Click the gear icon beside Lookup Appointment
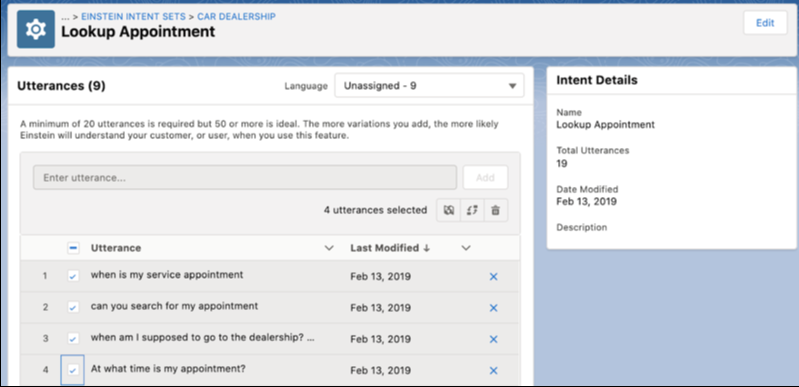Image resolution: width=799 pixels, height=387 pixels. (x=36, y=30)
